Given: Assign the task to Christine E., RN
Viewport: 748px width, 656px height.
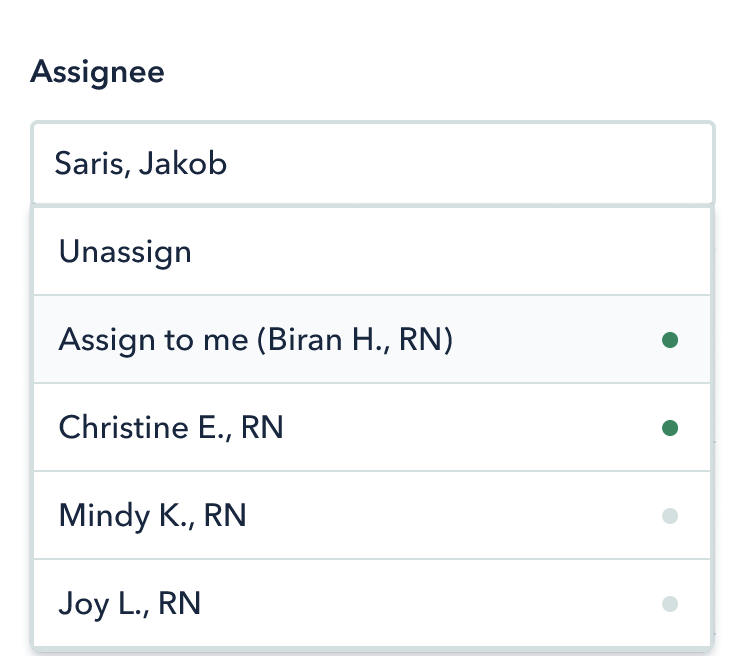Looking at the screenshot, I should 171,428.
